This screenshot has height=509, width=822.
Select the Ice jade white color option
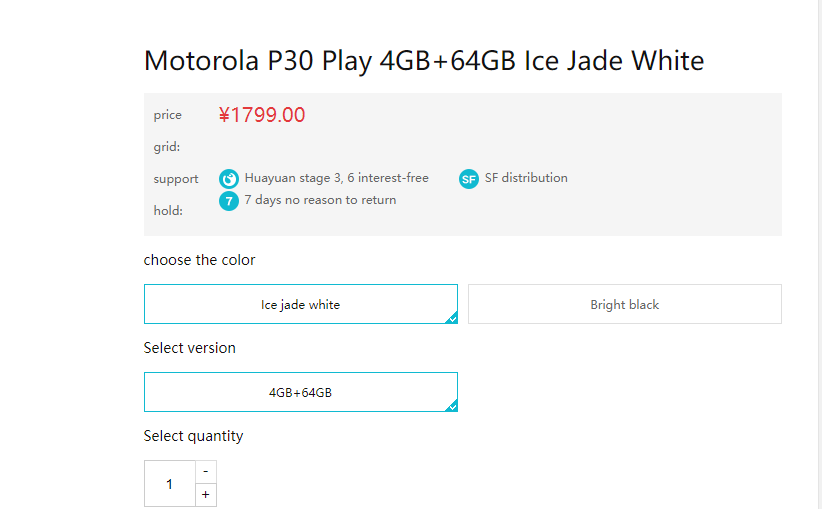[300, 304]
